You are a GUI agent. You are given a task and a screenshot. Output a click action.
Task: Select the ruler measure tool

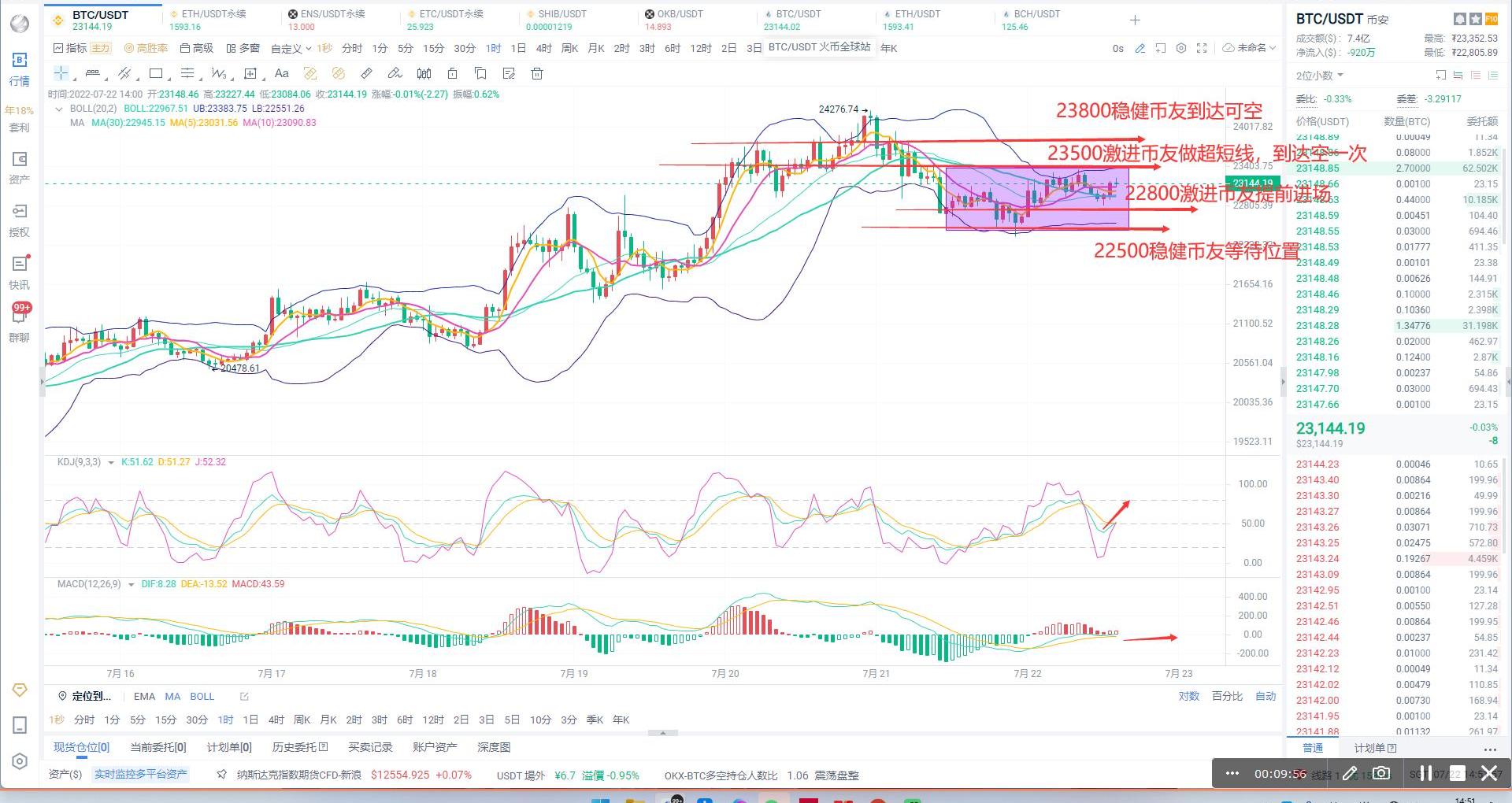366,74
